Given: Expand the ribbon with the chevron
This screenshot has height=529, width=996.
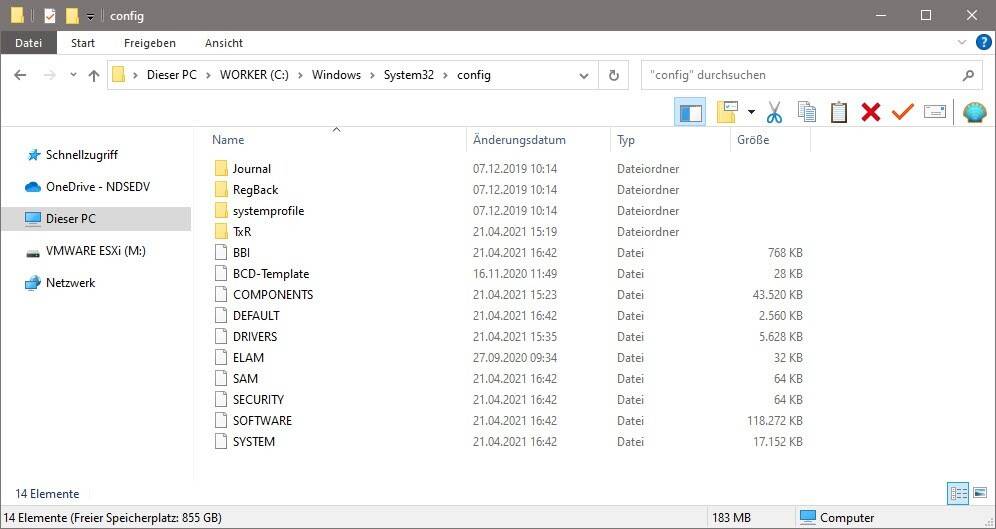Looking at the screenshot, I should coord(963,43).
